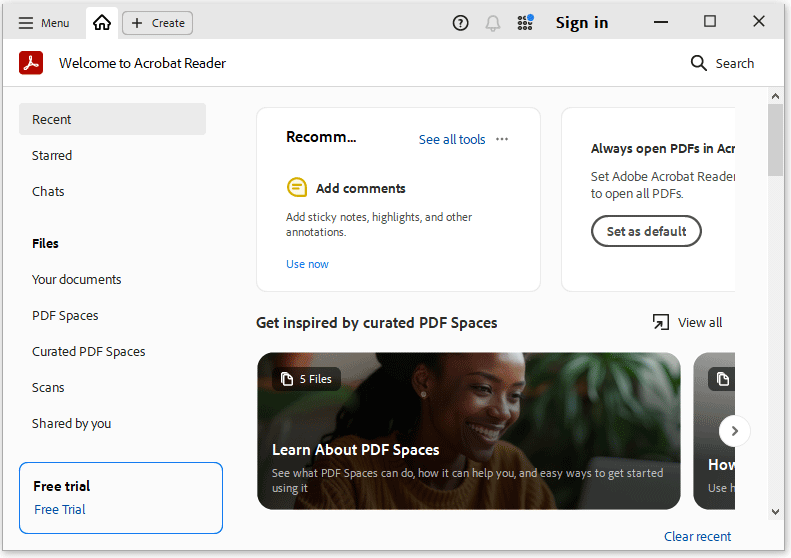Click the Always open PDFs card heading
Image resolution: width=791 pixels, height=558 pixels.
[662, 149]
